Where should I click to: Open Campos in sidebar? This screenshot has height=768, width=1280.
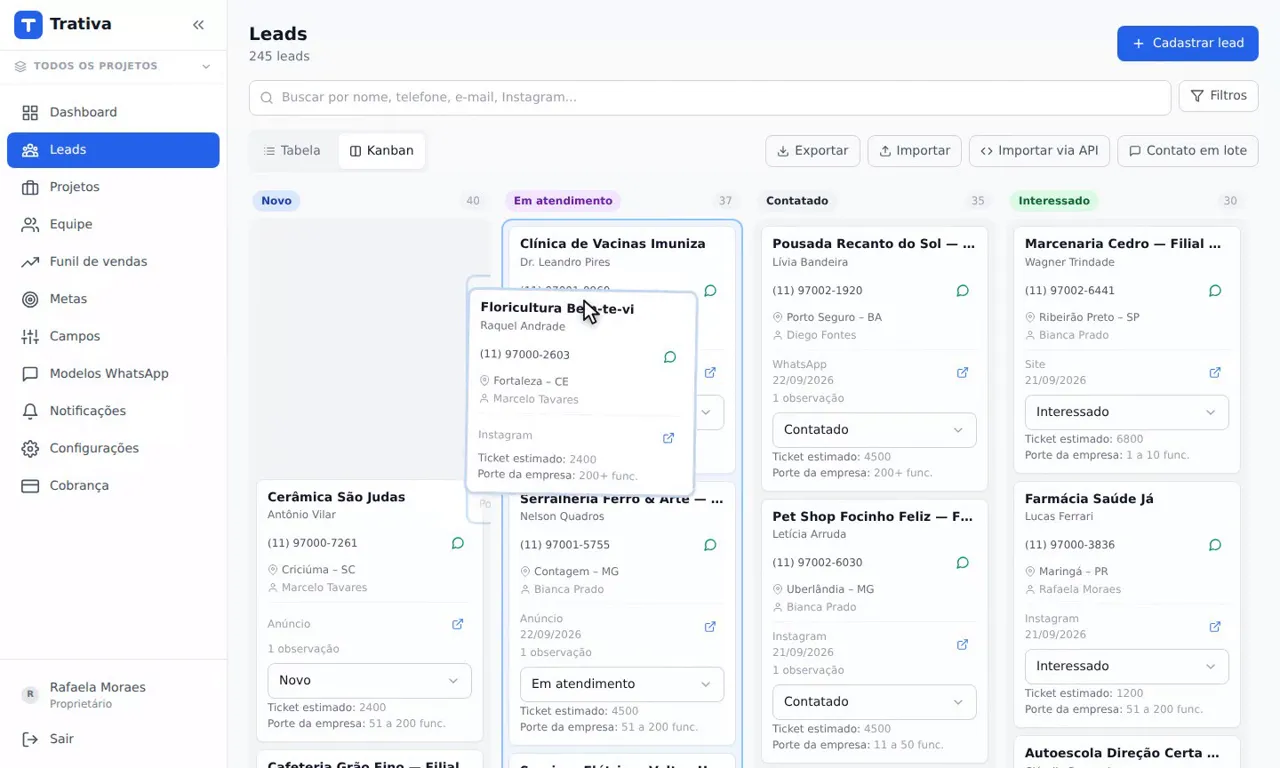point(113,336)
